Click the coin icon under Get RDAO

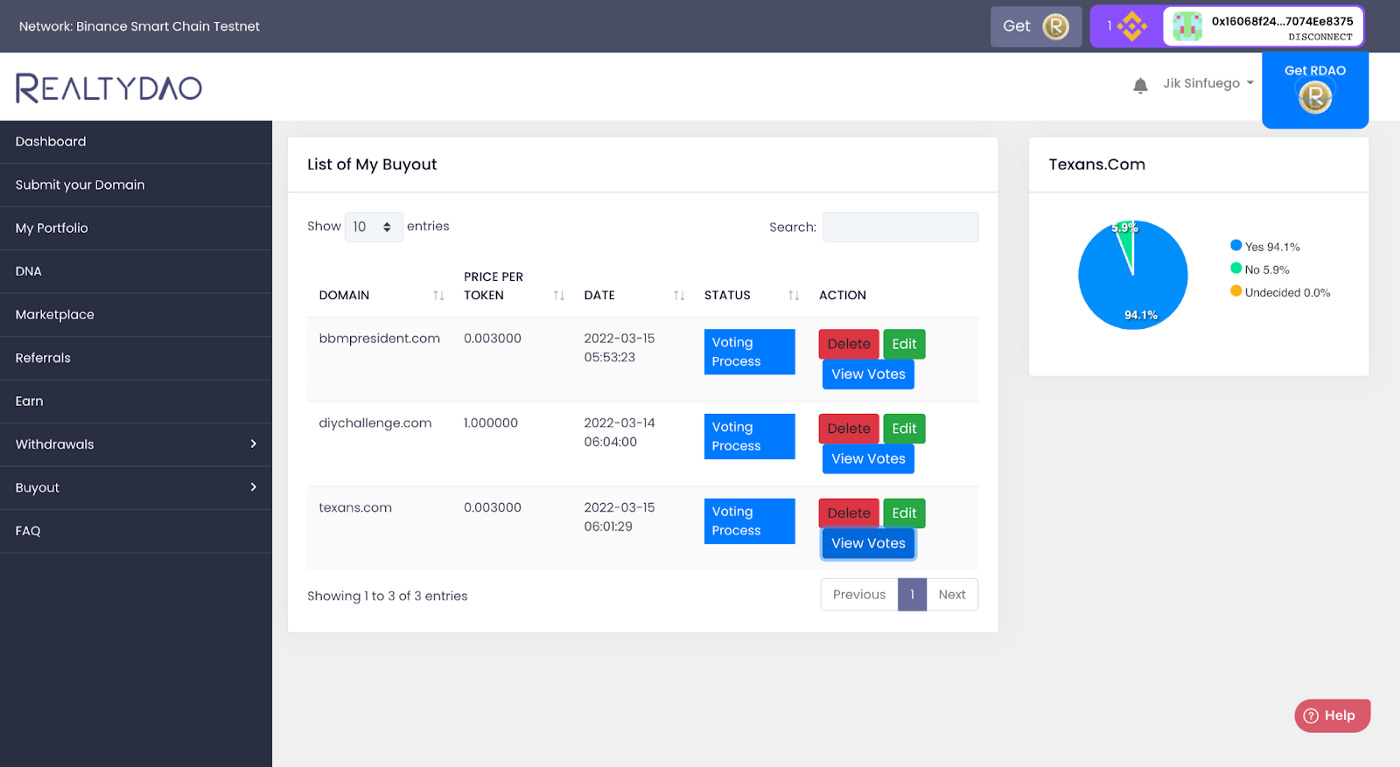click(x=1315, y=97)
